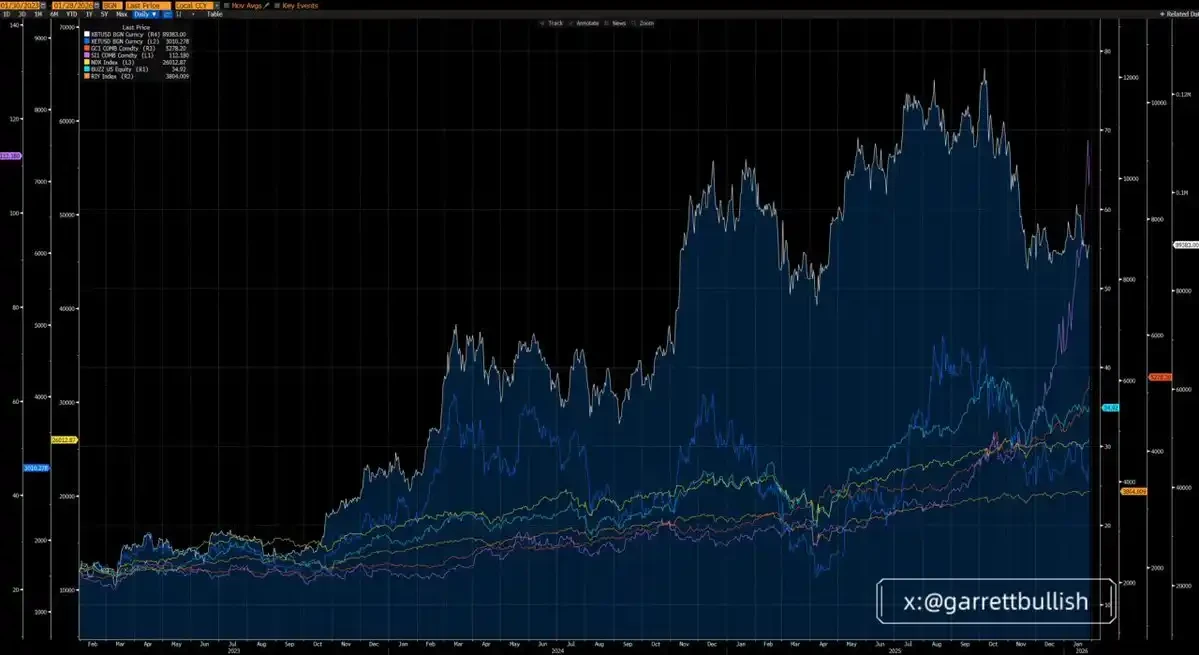1199x655 pixels.
Task: Open the Local CCY currency dropdown
Action: click(x=197, y=5)
